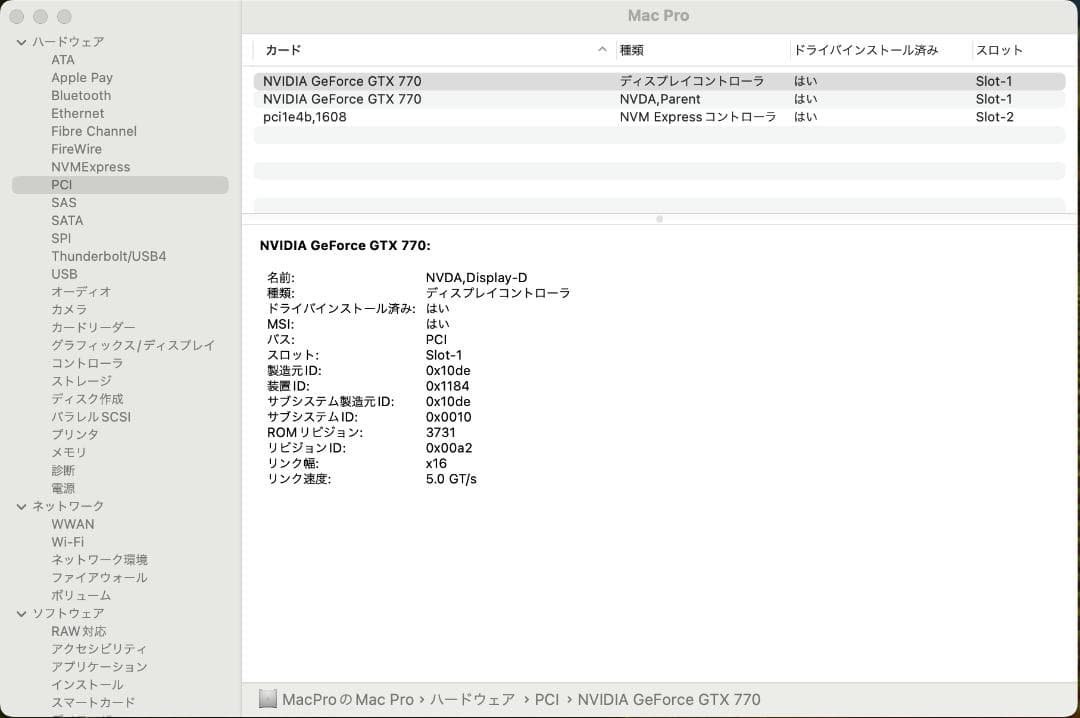Select メモリ in the sidebar

(69, 453)
